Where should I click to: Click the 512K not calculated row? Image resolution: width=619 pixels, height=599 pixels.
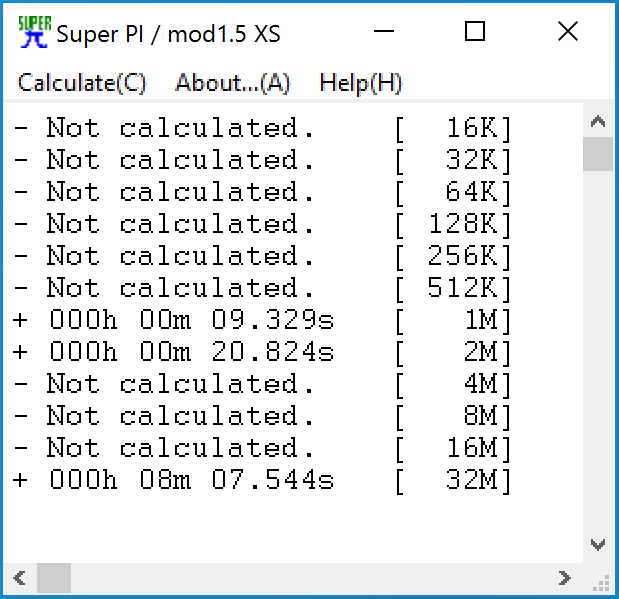point(262,287)
